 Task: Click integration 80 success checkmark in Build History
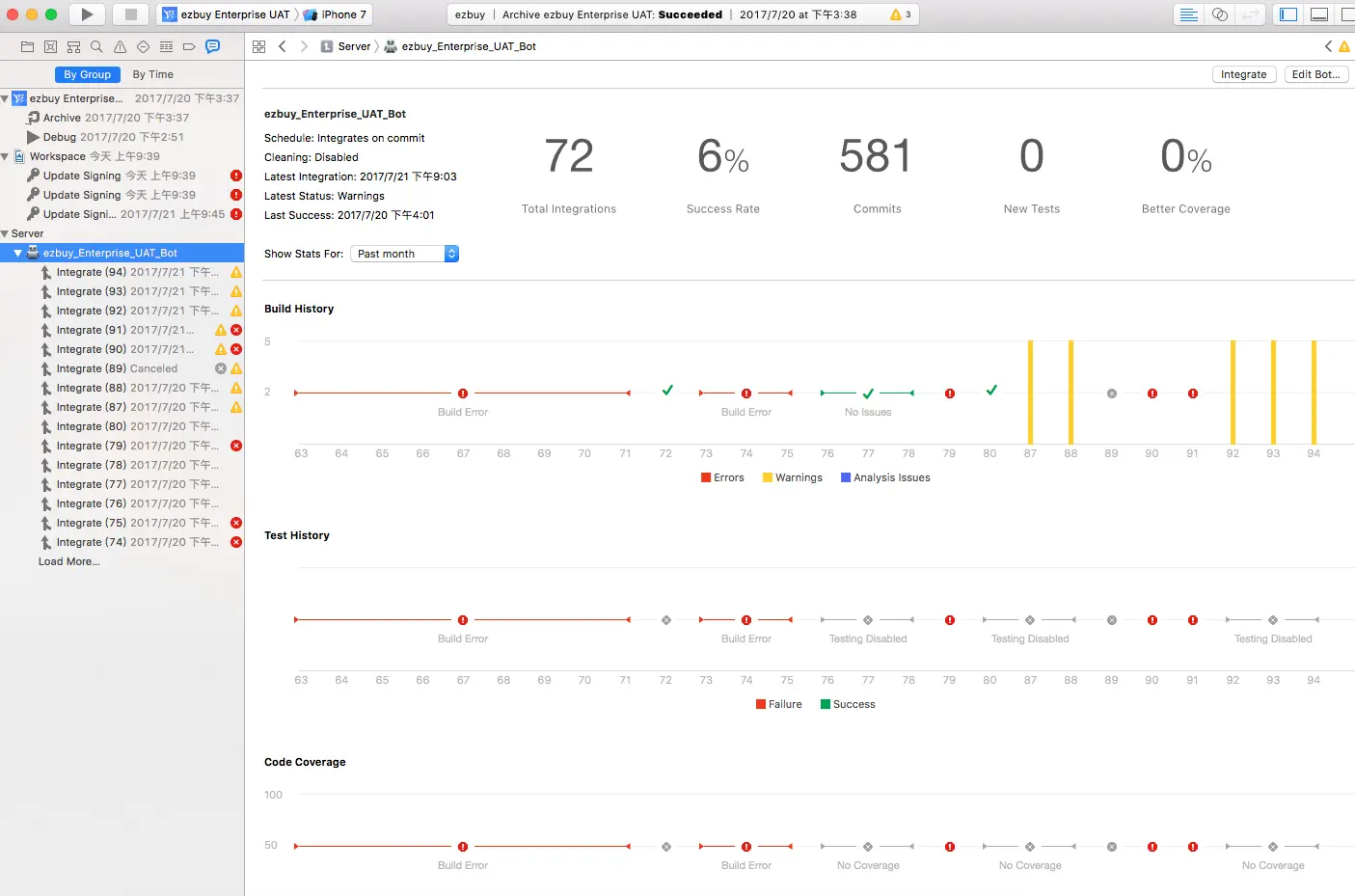991,391
